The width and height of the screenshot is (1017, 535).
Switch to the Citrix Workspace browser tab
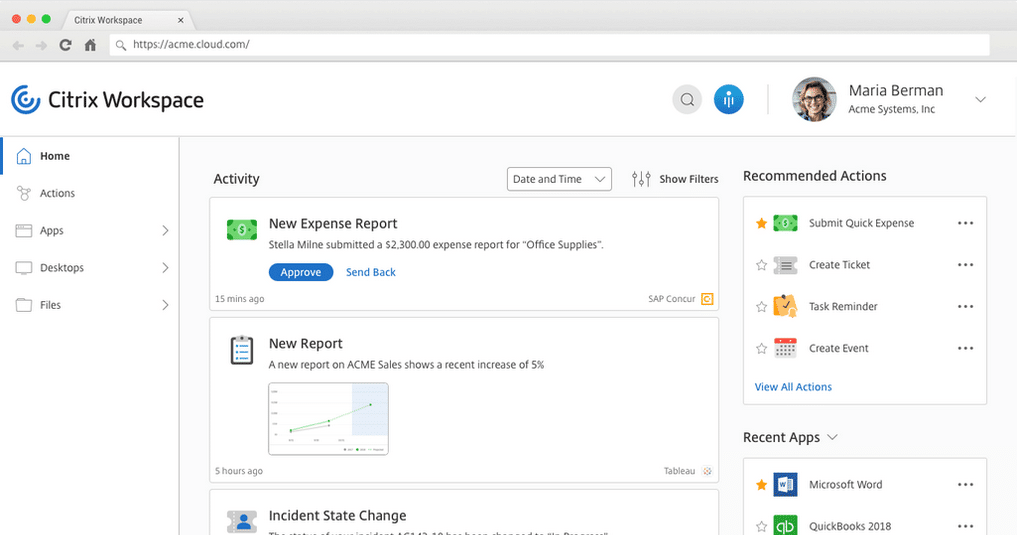coord(126,20)
